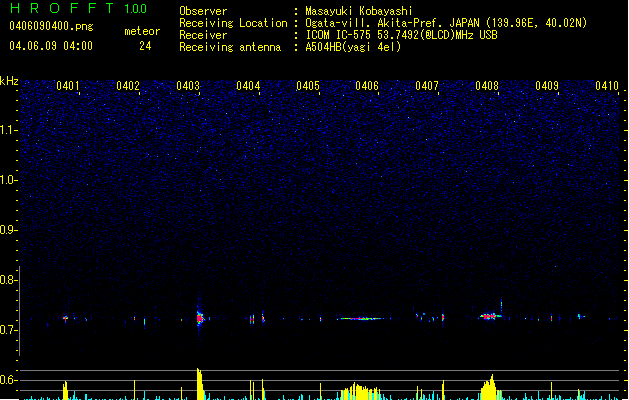This screenshot has width=629, height=400.
Task: Click the date 04.06.09 04:00
Action: 51,46
